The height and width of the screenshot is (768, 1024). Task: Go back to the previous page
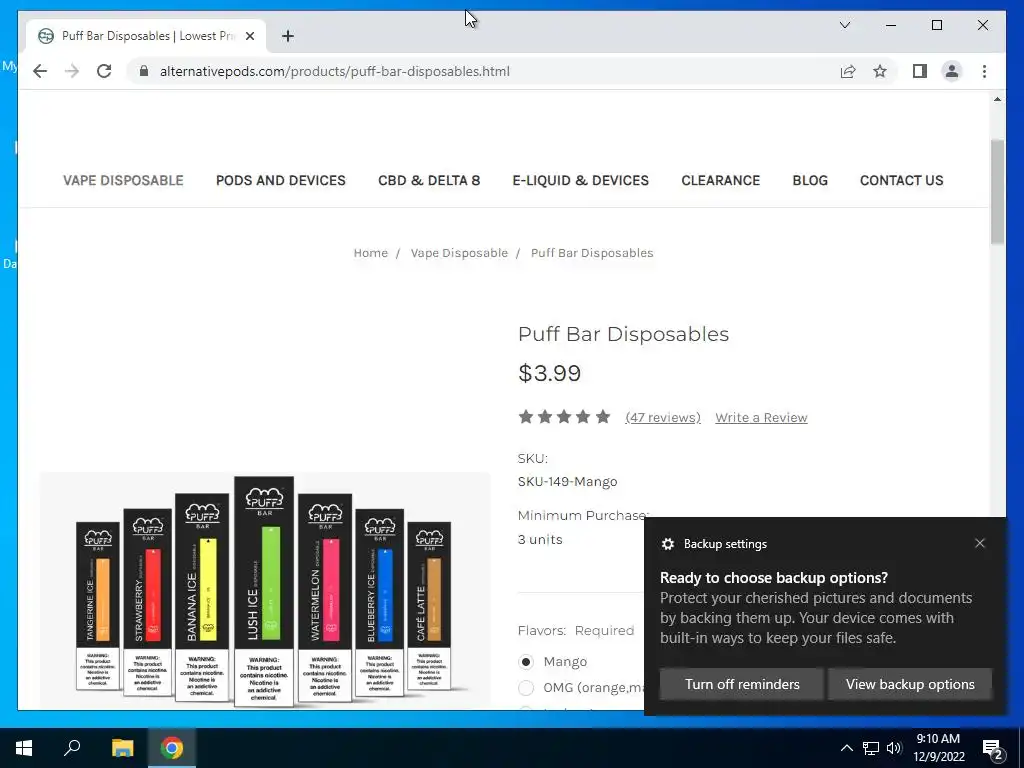point(40,71)
